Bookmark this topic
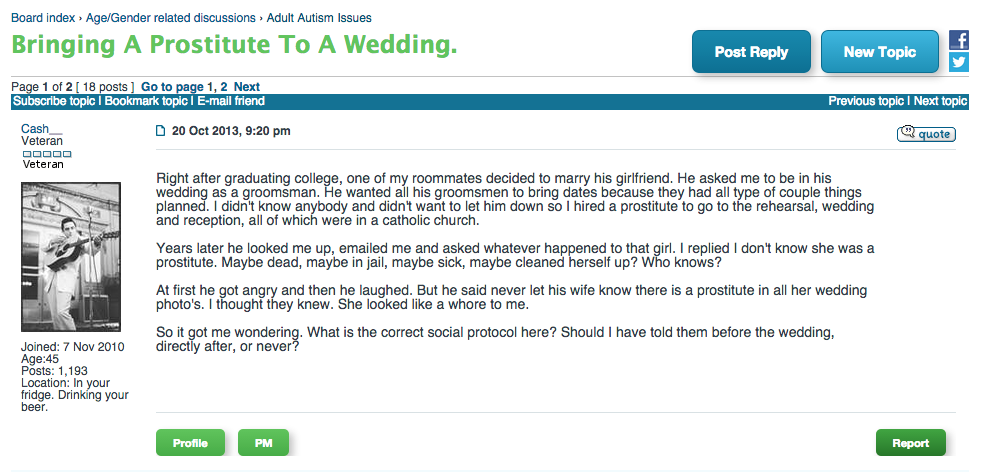Screen dimensions: 990x472 click(146, 101)
